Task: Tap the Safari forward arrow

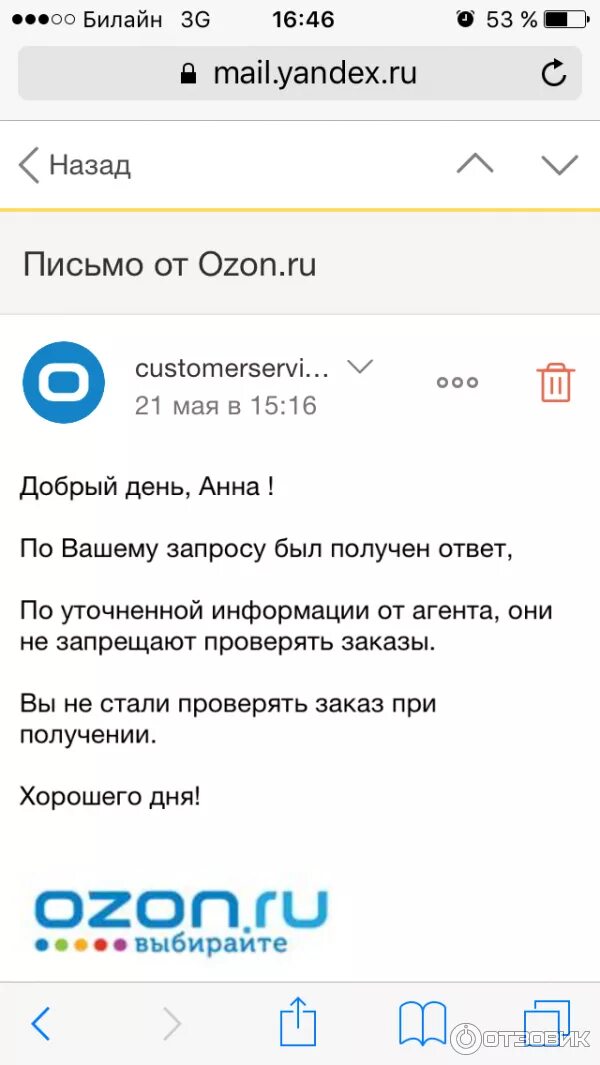Action: 172,1022
